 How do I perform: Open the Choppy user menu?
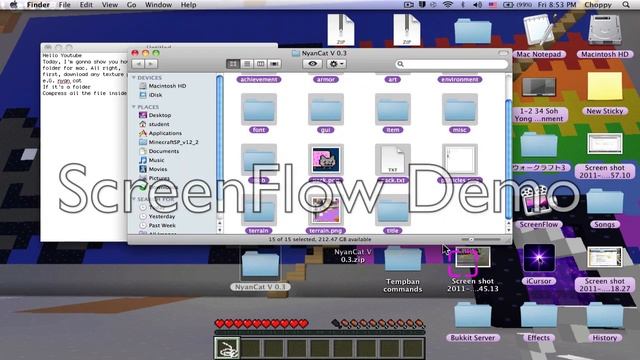coord(598,5)
